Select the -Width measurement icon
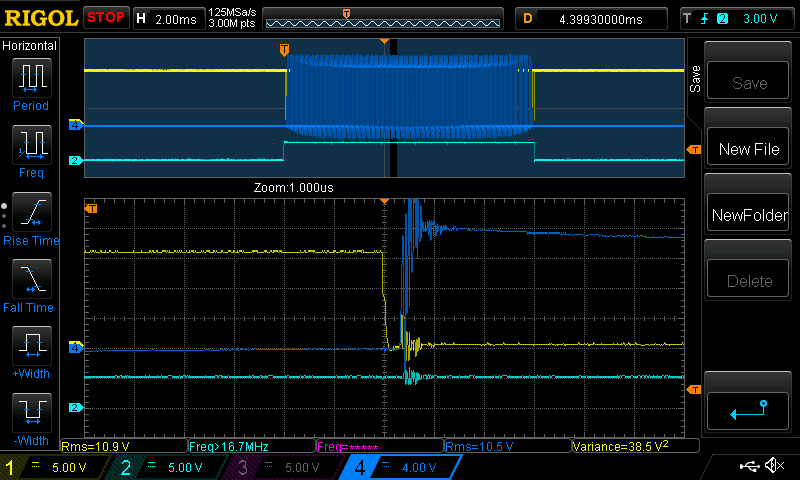Image resolution: width=800 pixels, height=480 pixels. [30, 417]
